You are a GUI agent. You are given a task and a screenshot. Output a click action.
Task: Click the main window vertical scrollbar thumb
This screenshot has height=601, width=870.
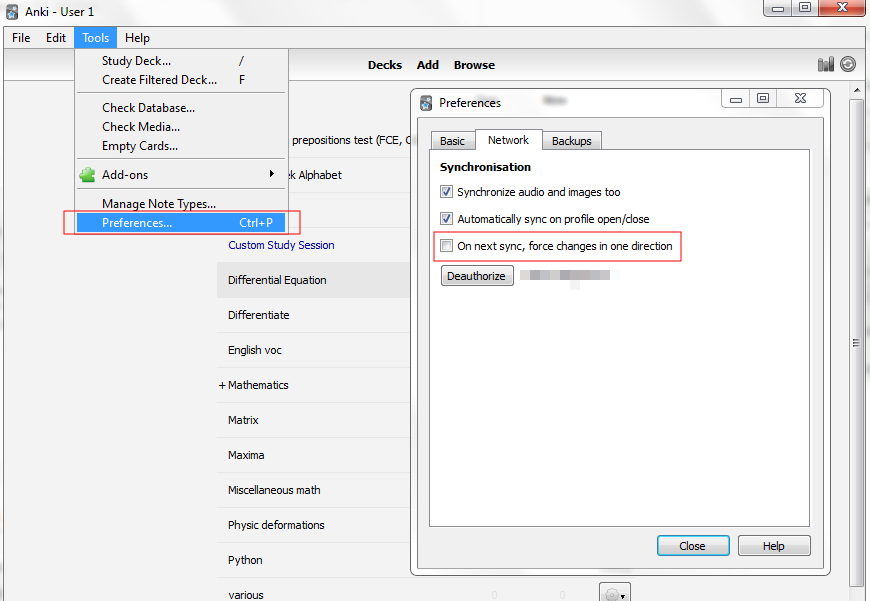855,342
